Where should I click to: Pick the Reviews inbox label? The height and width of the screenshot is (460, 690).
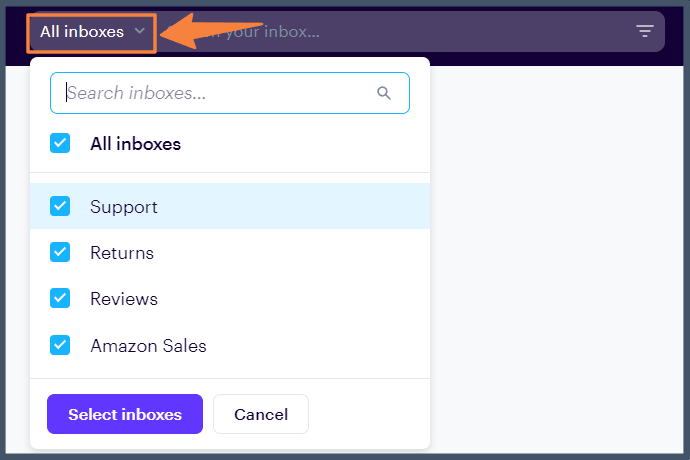[x=124, y=299]
